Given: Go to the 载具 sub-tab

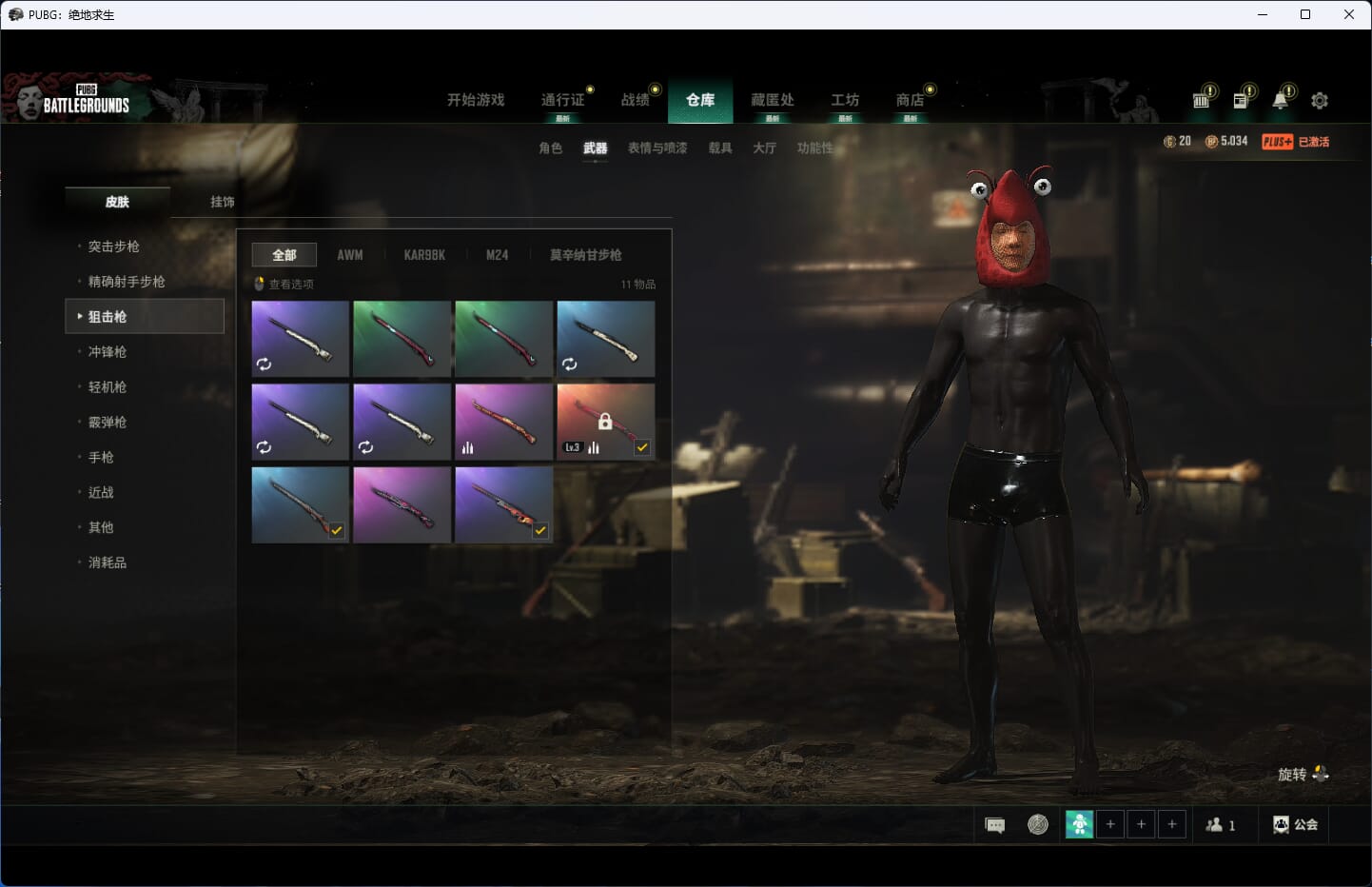Looking at the screenshot, I should (x=720, y=148).
